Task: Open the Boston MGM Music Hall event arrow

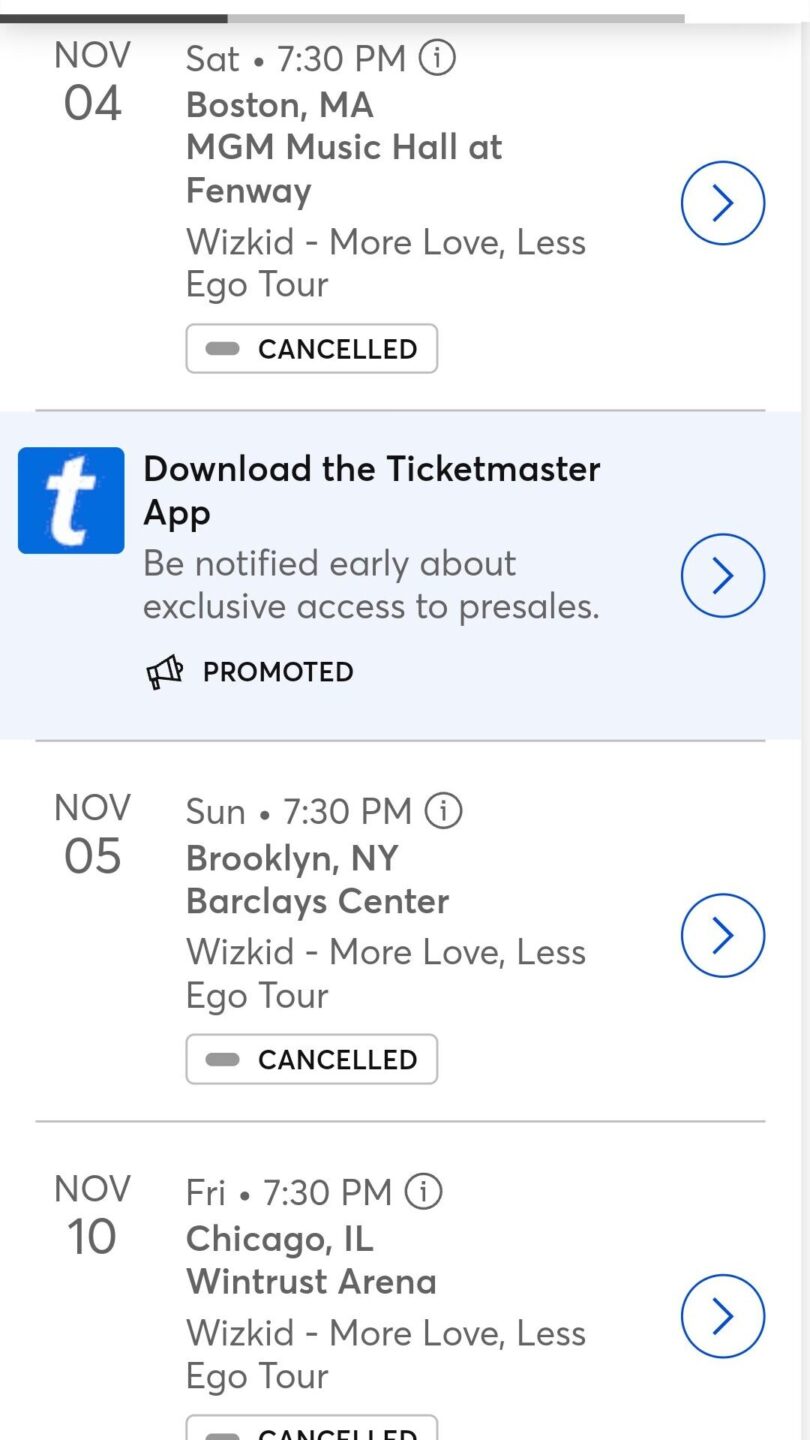Action: point(722,203)
